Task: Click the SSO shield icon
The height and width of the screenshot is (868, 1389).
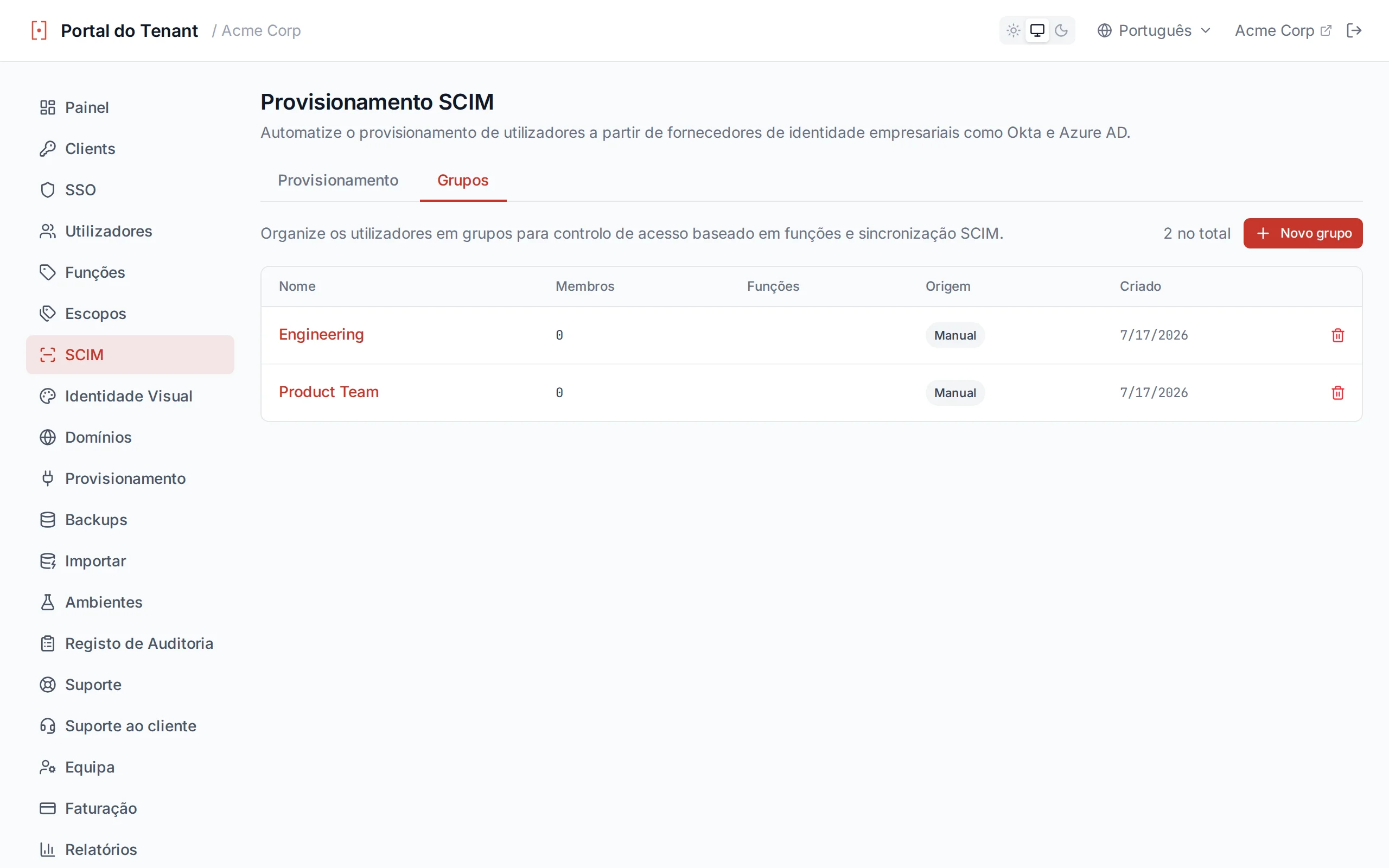Action: pyautogui.click(x=48, y=190)
